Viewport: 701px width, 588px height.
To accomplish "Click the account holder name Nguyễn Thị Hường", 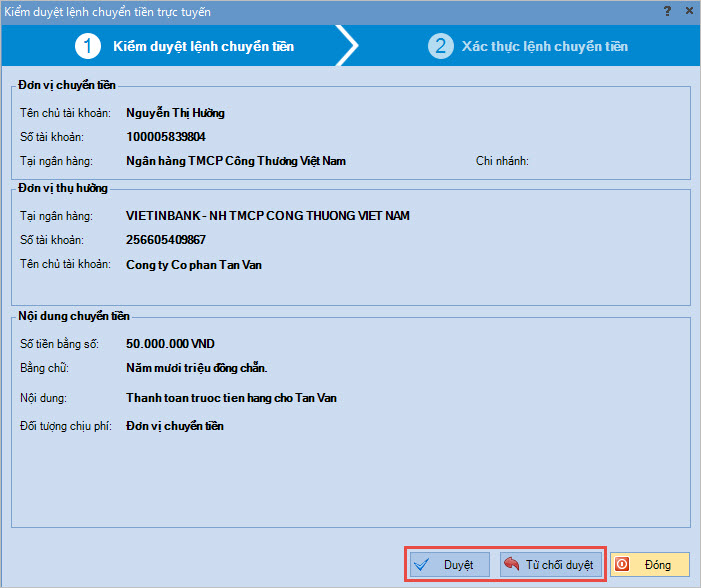I will tap(175, 113).
